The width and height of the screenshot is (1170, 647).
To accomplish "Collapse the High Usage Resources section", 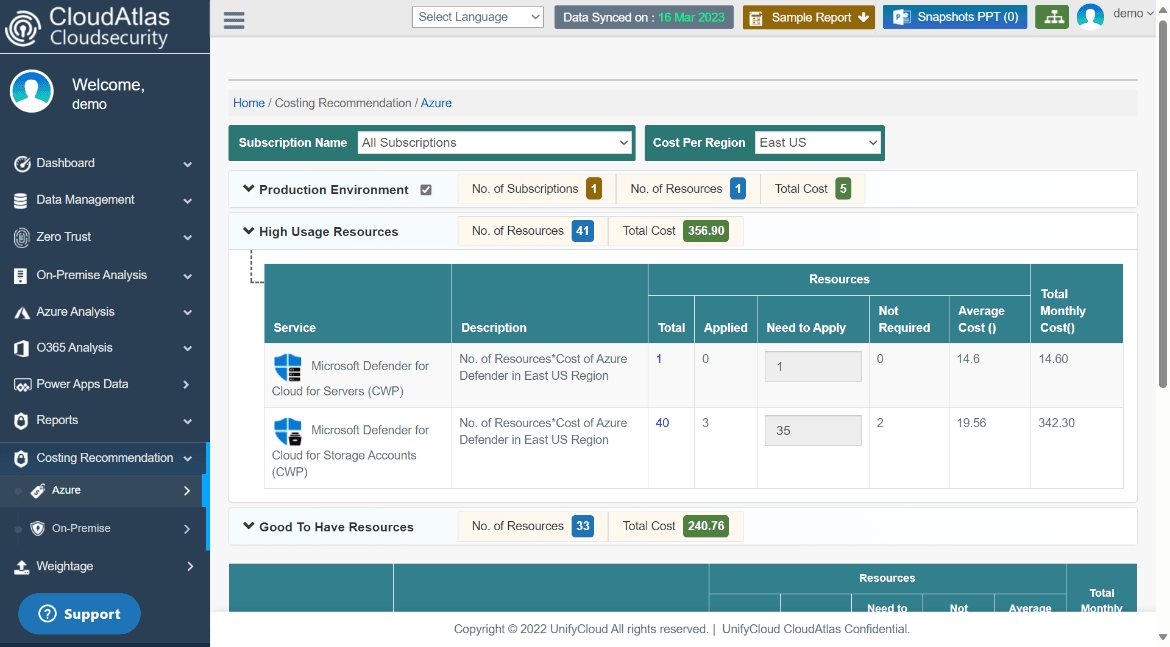I will point(248,231).
